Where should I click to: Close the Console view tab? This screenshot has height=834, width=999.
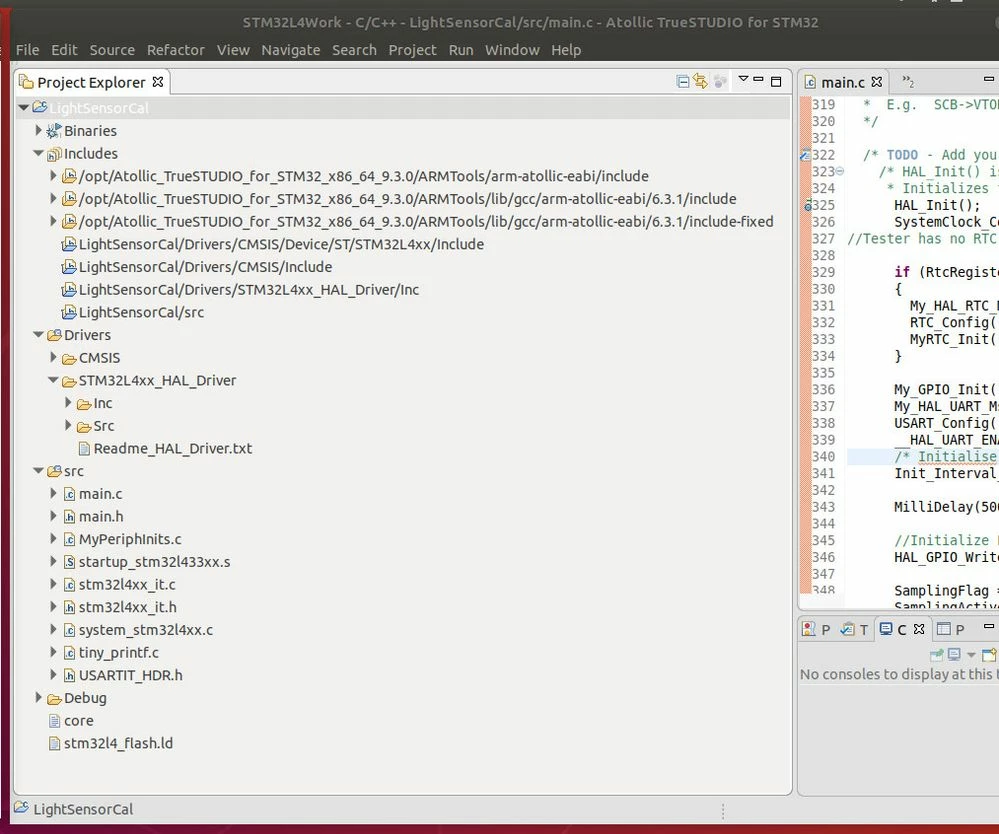pyautogui.click(x=919, y=629)
